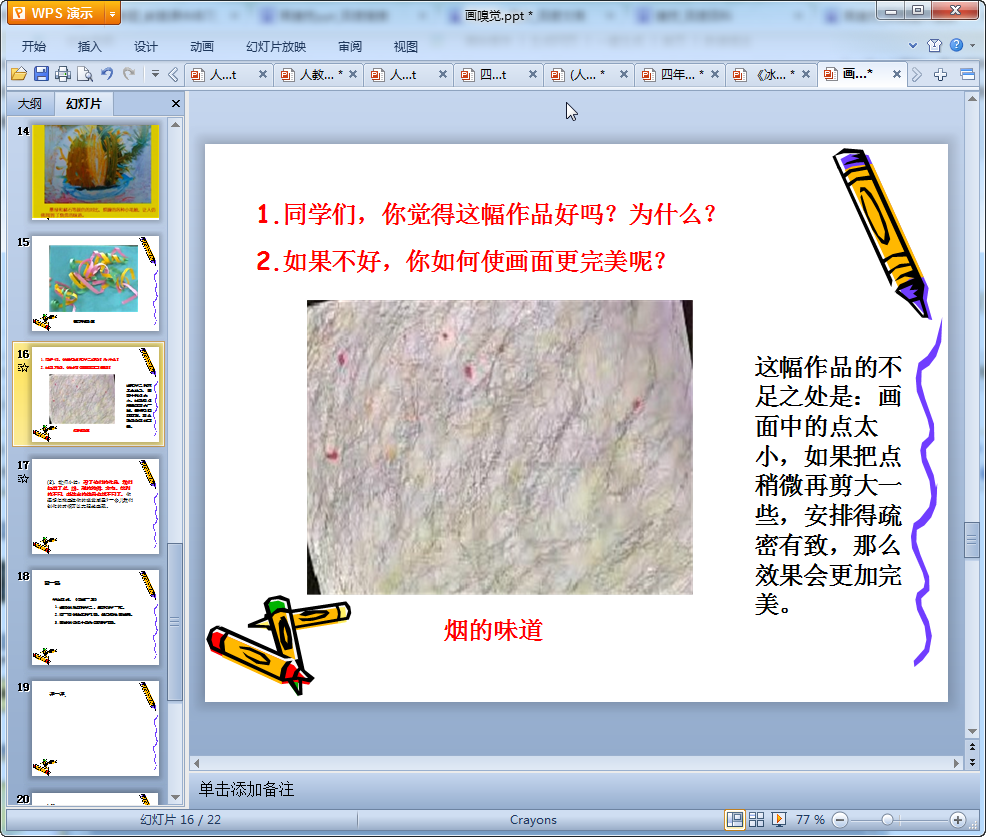Open the tab list window icon
986x837 pixels.
coord(968,75)
